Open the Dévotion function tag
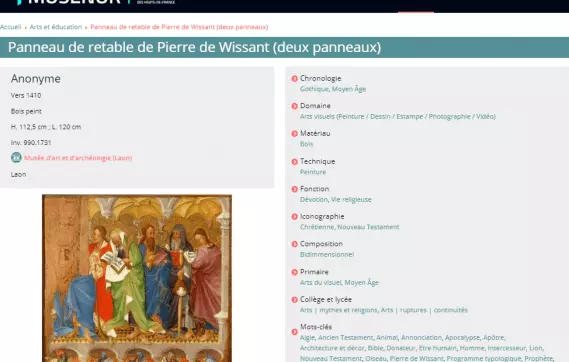This screenshot has width=569, height=362. pyautogui.click(x=314, y=199)
